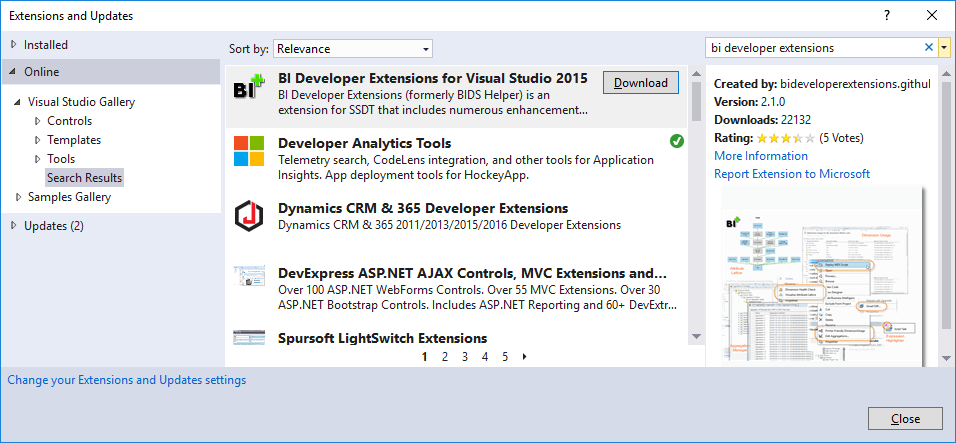The width and height of the screenshot is (956, 443).
Task: Click the Created by bideveloperextensions text
Action: coord(822,84)
